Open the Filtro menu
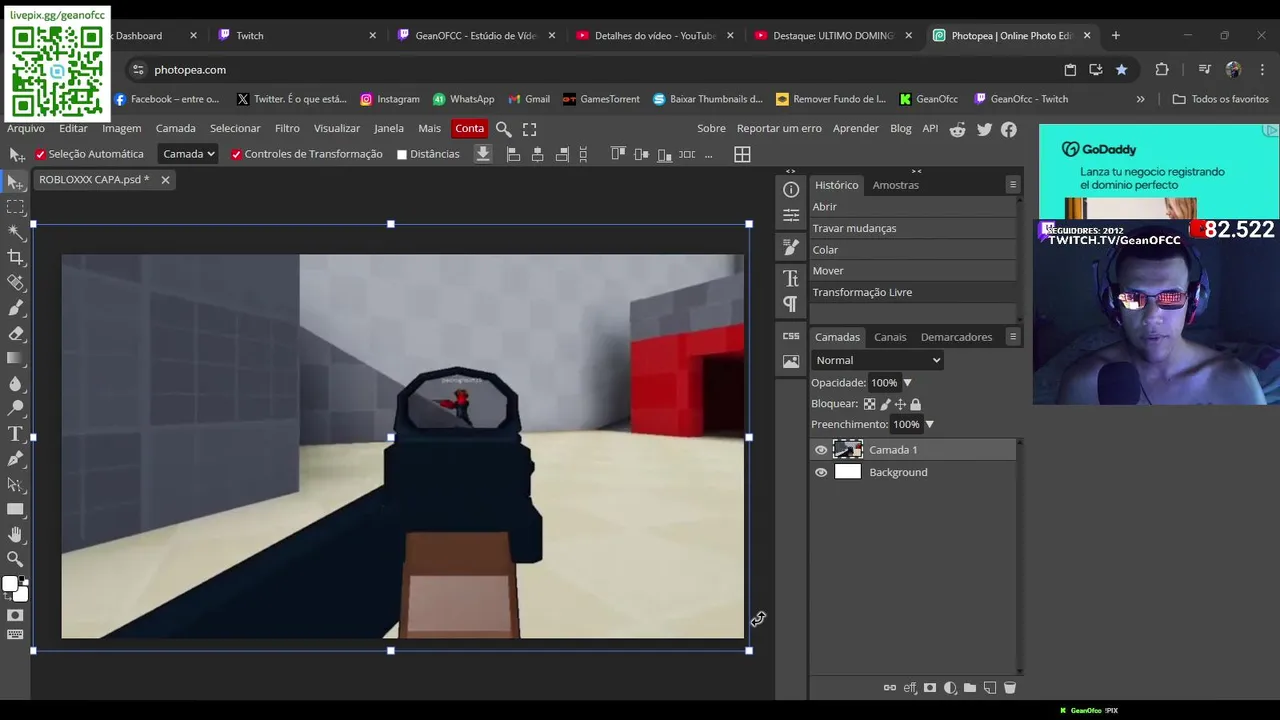The height and width of the screenshot is (720, 1280). [287, 128]
